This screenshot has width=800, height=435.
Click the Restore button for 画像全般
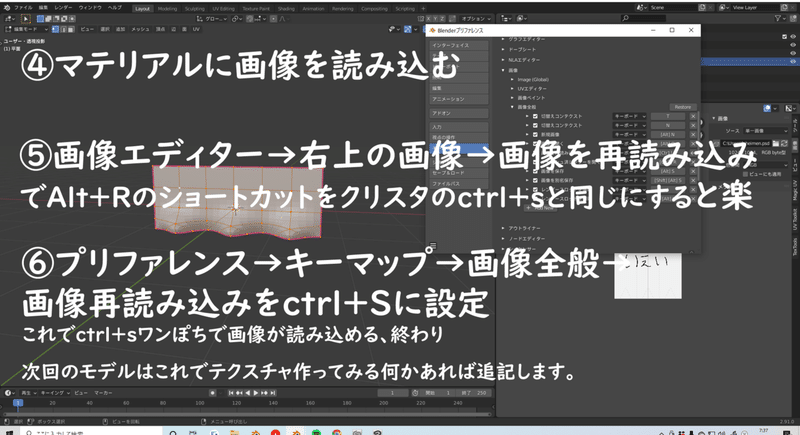pyautogui.click(x=682, y=107)
